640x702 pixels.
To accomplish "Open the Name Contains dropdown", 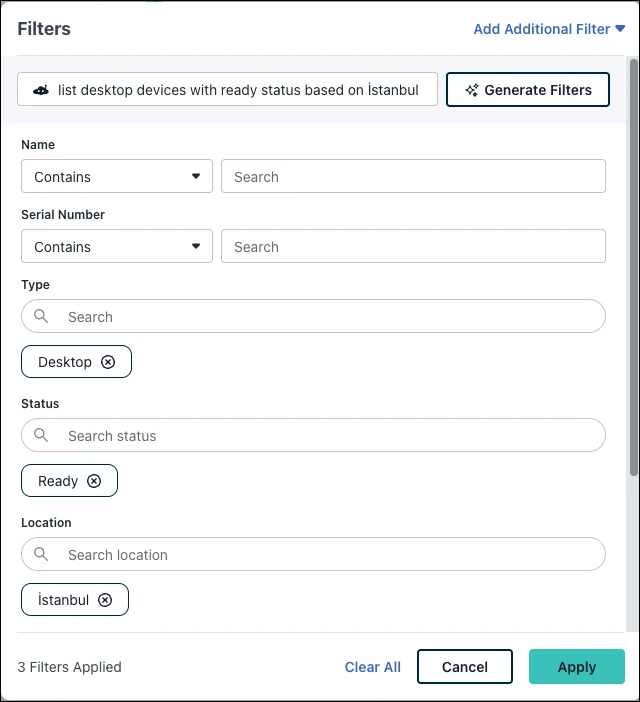I will click(x=117, y=177).
